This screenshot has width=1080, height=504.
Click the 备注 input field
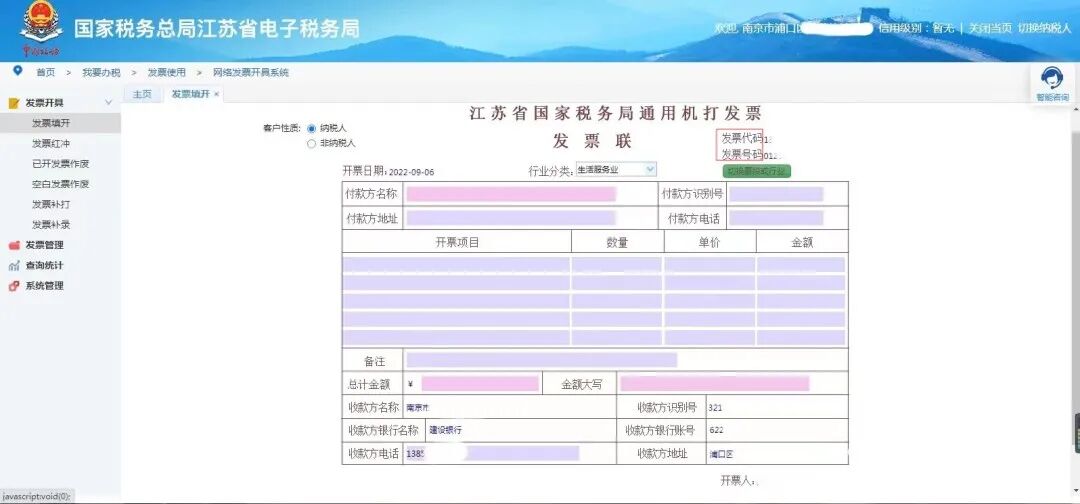[x=541, y=360]
